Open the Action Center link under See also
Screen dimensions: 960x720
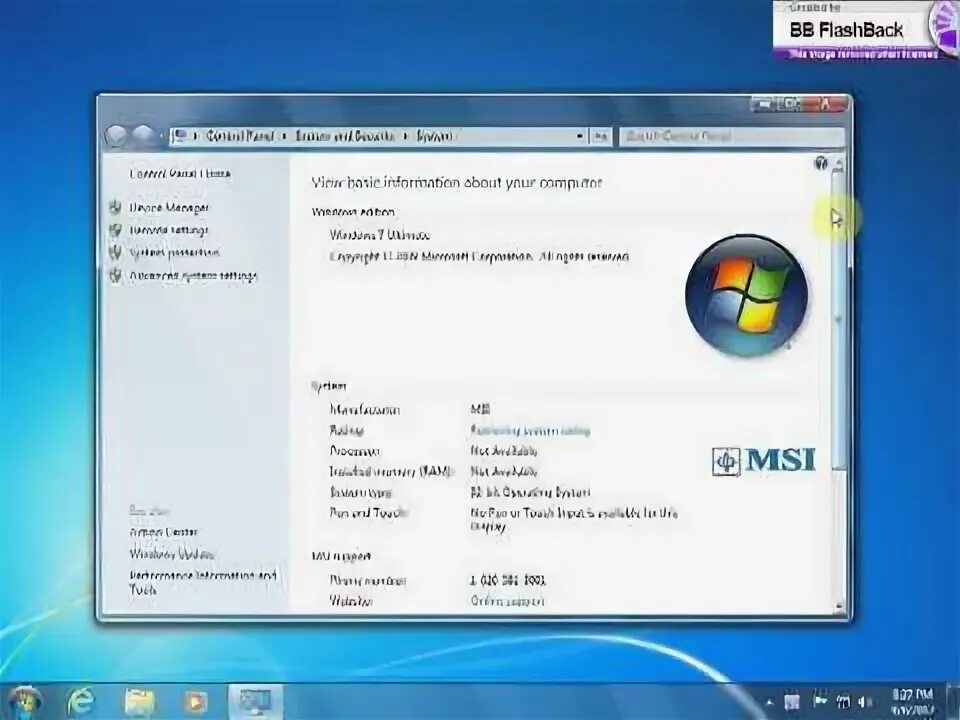[x=163, y=532]
